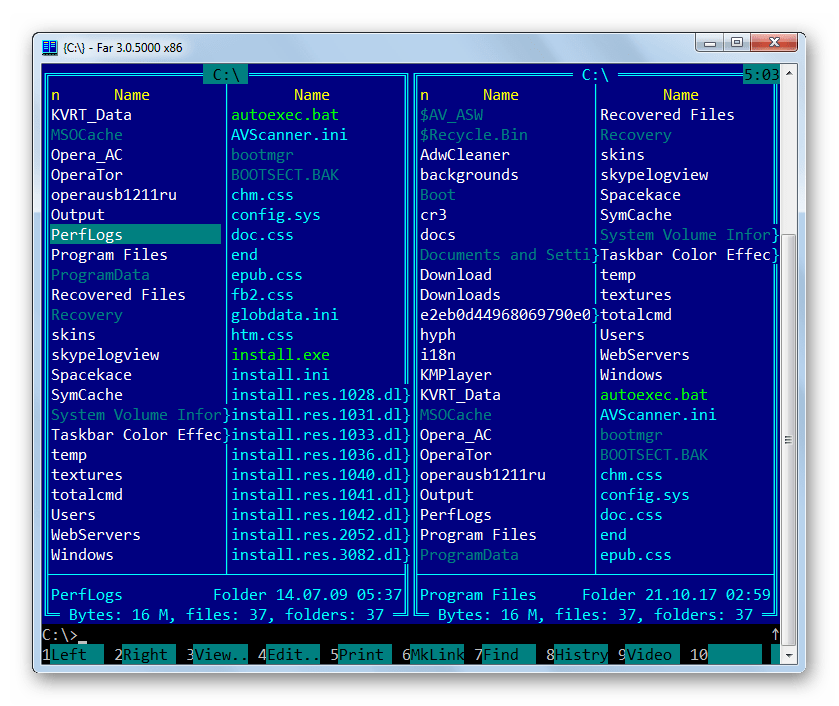Viewport: 839px width, 706px height.
Task: Select $AV_ASW in the right panel
Action: tap(451, 115)
